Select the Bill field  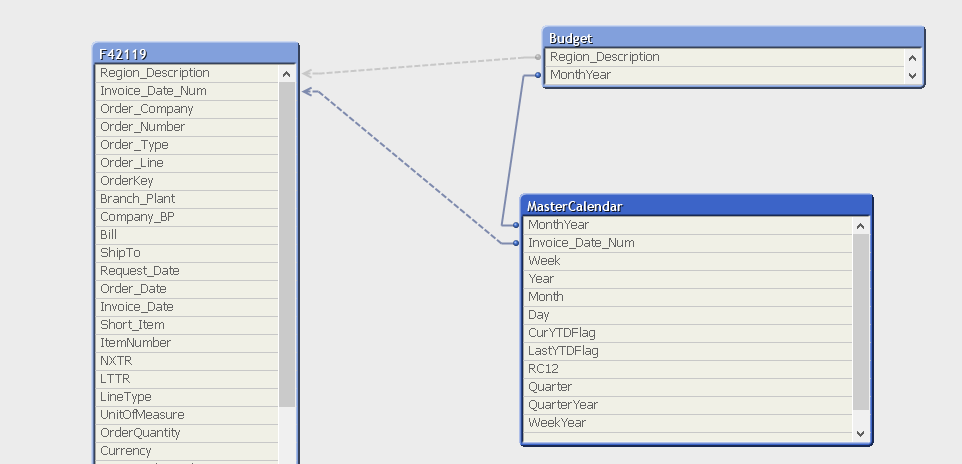click(x=187, y=235)
